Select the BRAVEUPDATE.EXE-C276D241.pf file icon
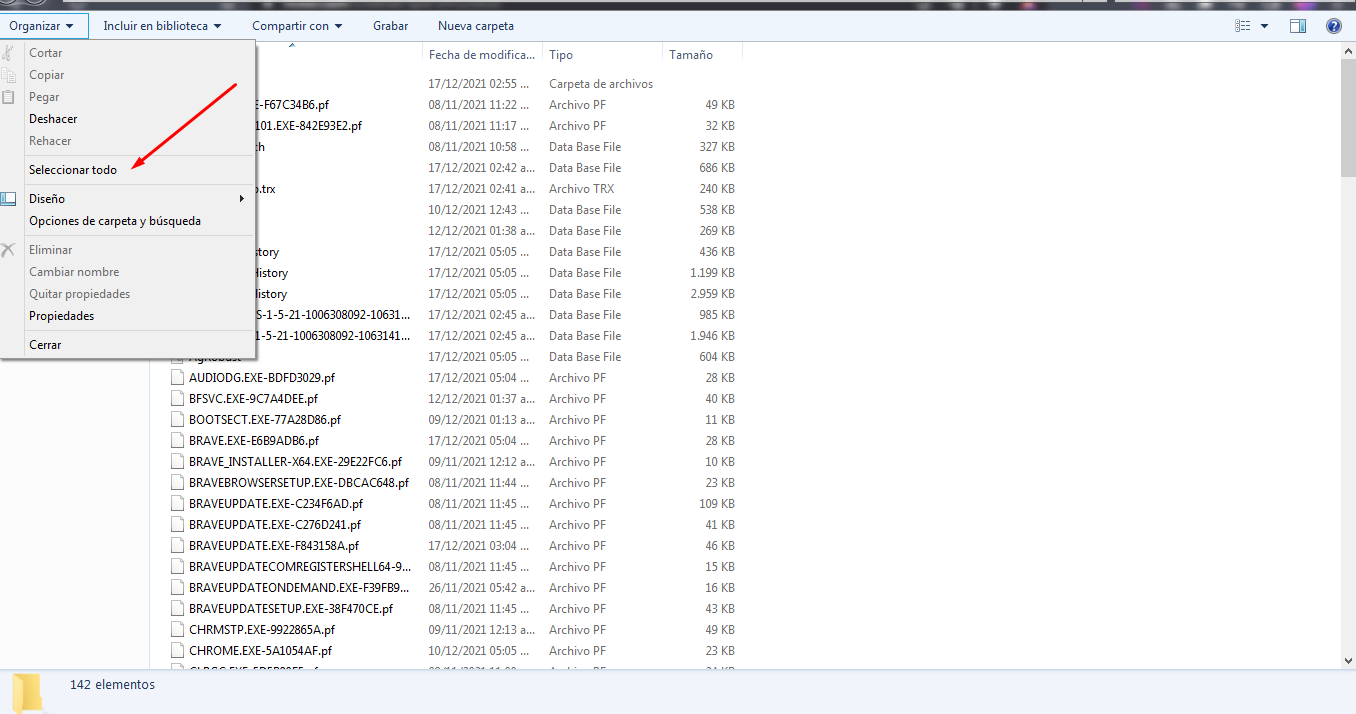This screenshot has width=1356, height=714. [178, 525]
